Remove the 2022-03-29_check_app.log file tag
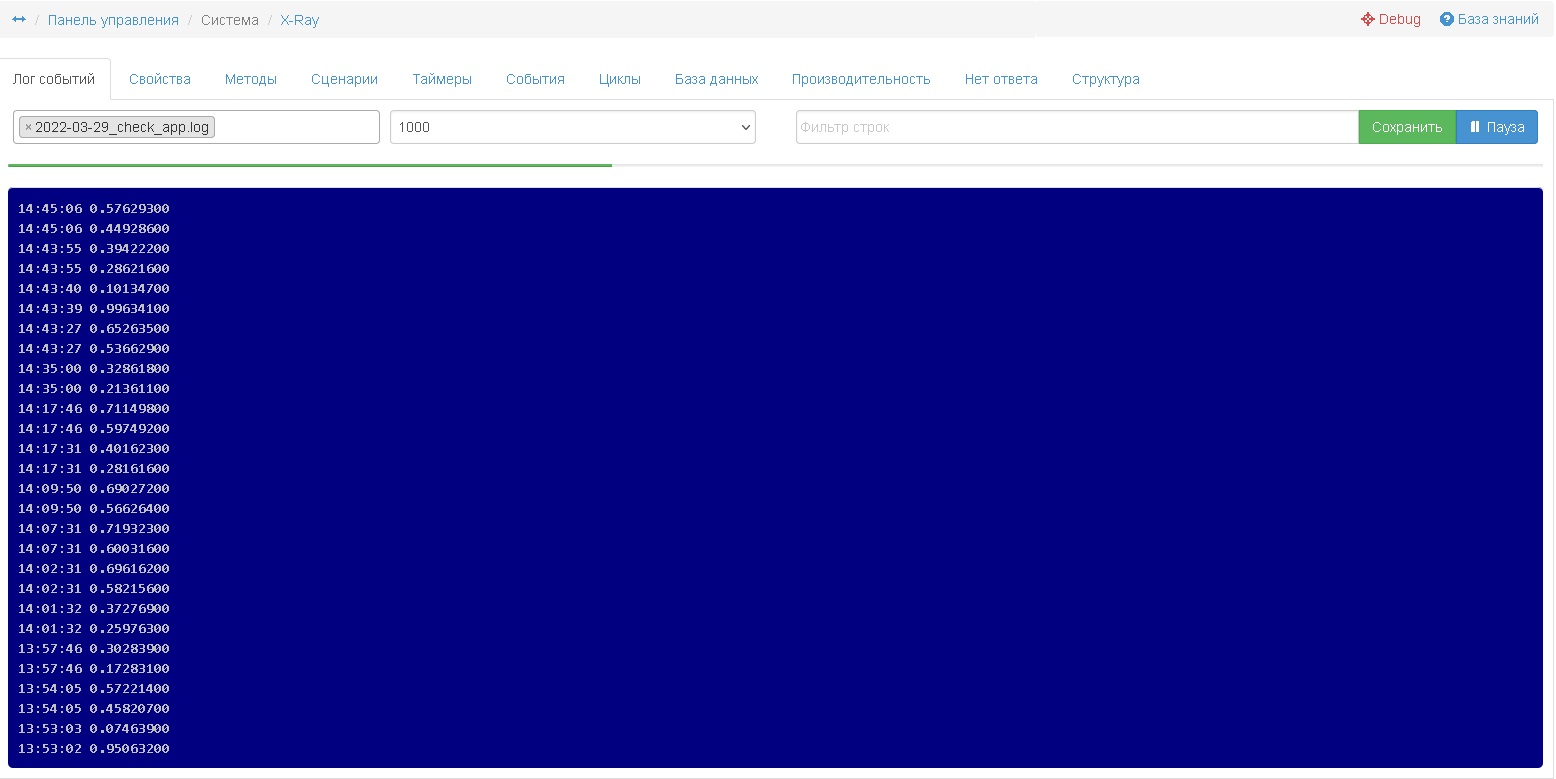This screenshot has width=1556, height=779. pos(28,127)
